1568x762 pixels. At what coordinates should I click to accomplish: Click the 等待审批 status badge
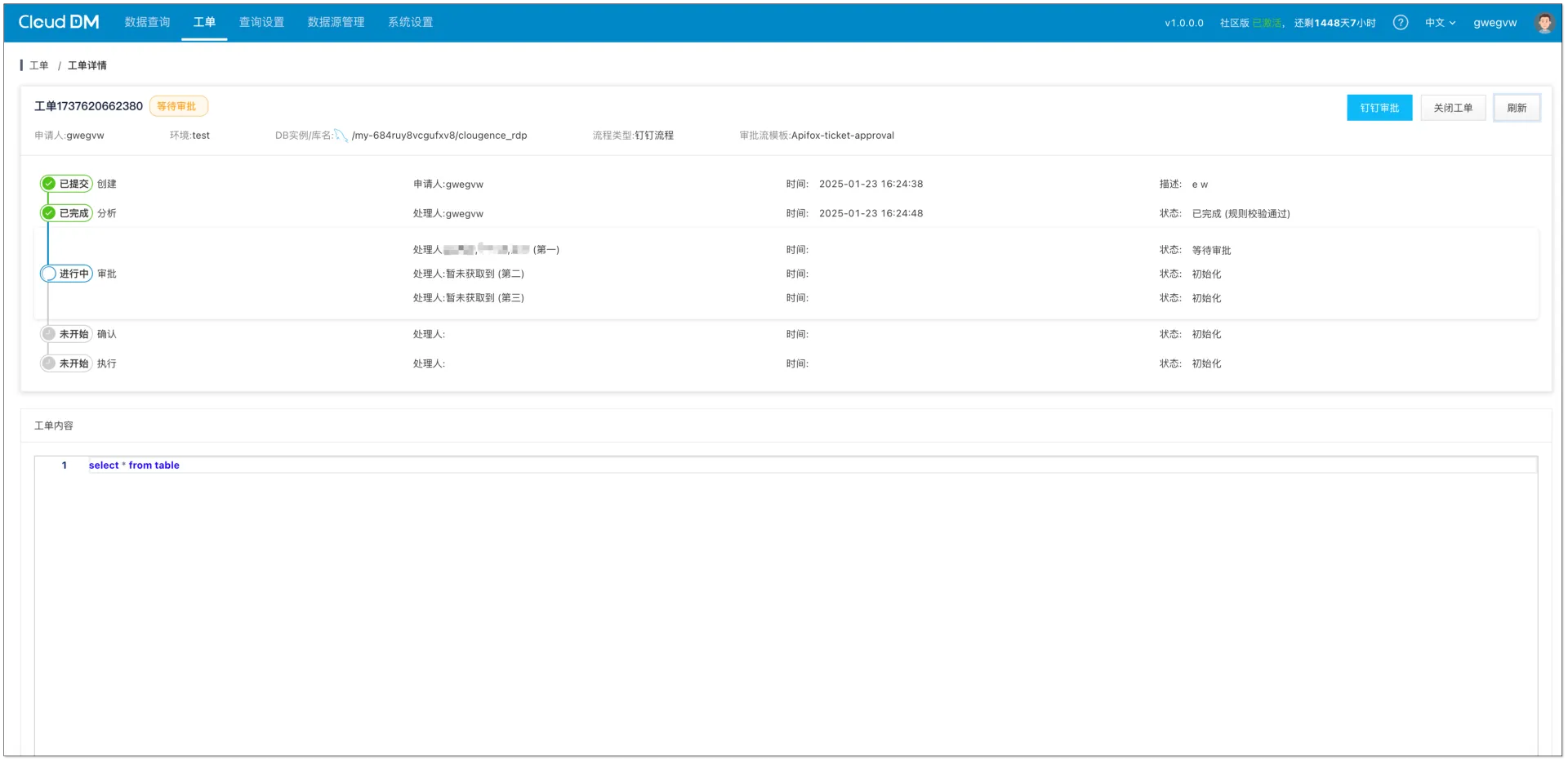coord(178,106)
